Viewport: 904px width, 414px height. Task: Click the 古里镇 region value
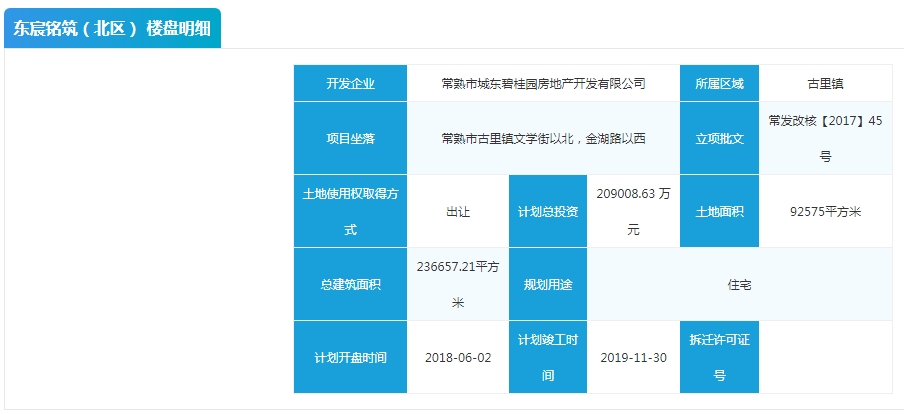(825, 84)
